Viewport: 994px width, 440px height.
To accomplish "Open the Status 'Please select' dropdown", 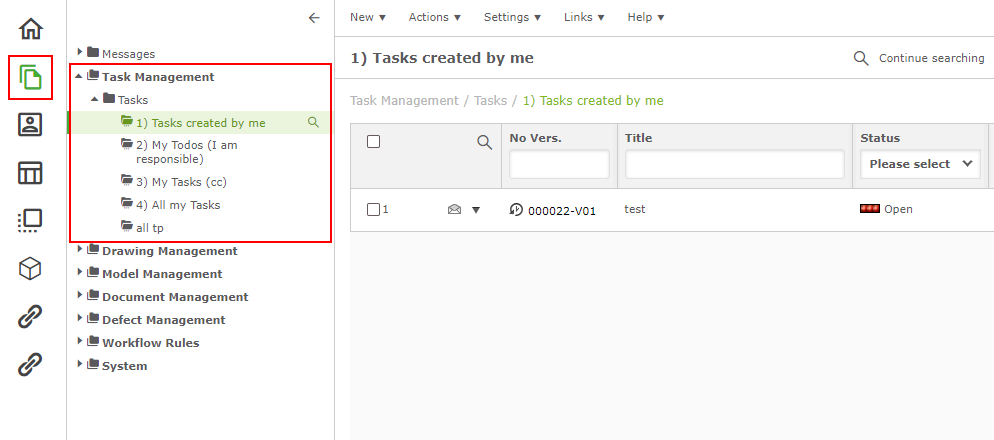I will (921, 164).
